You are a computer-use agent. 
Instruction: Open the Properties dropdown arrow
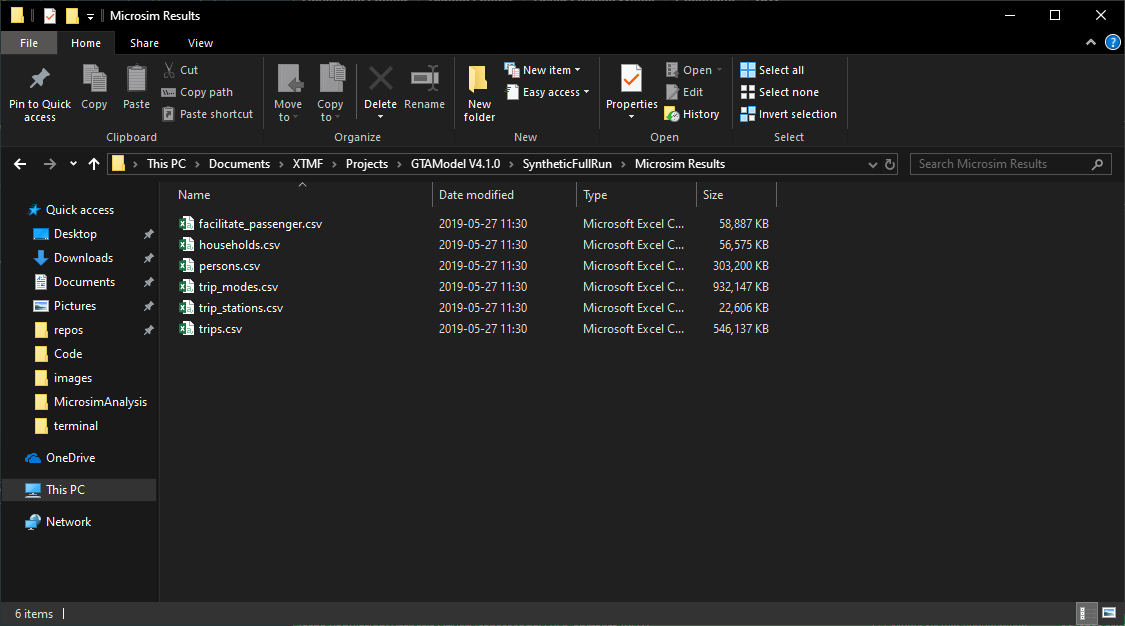coord(631,117)
